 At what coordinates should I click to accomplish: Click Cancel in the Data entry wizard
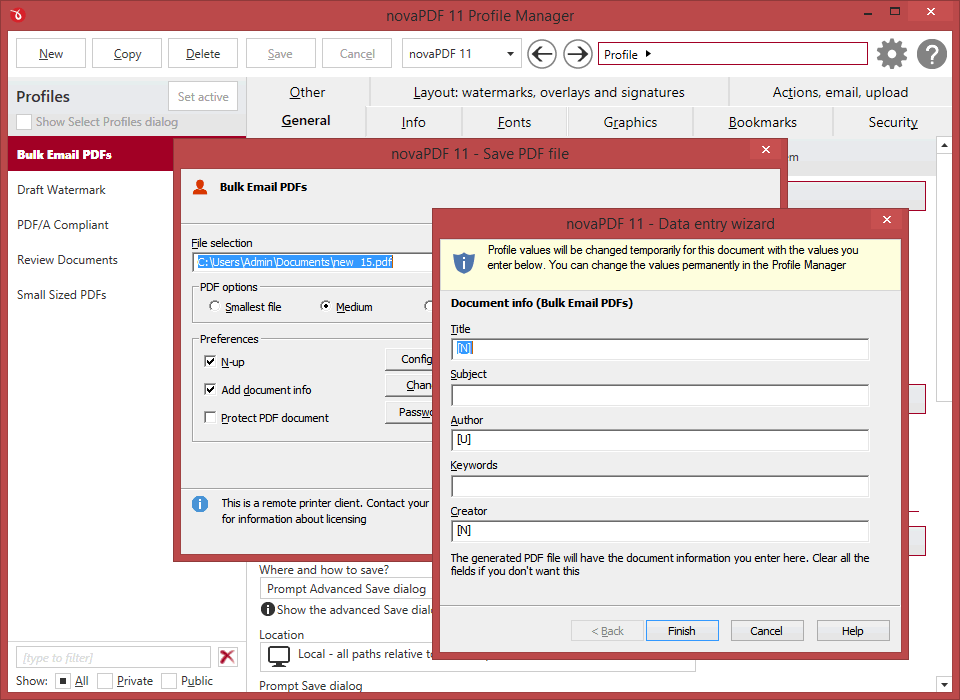(767, 631)
